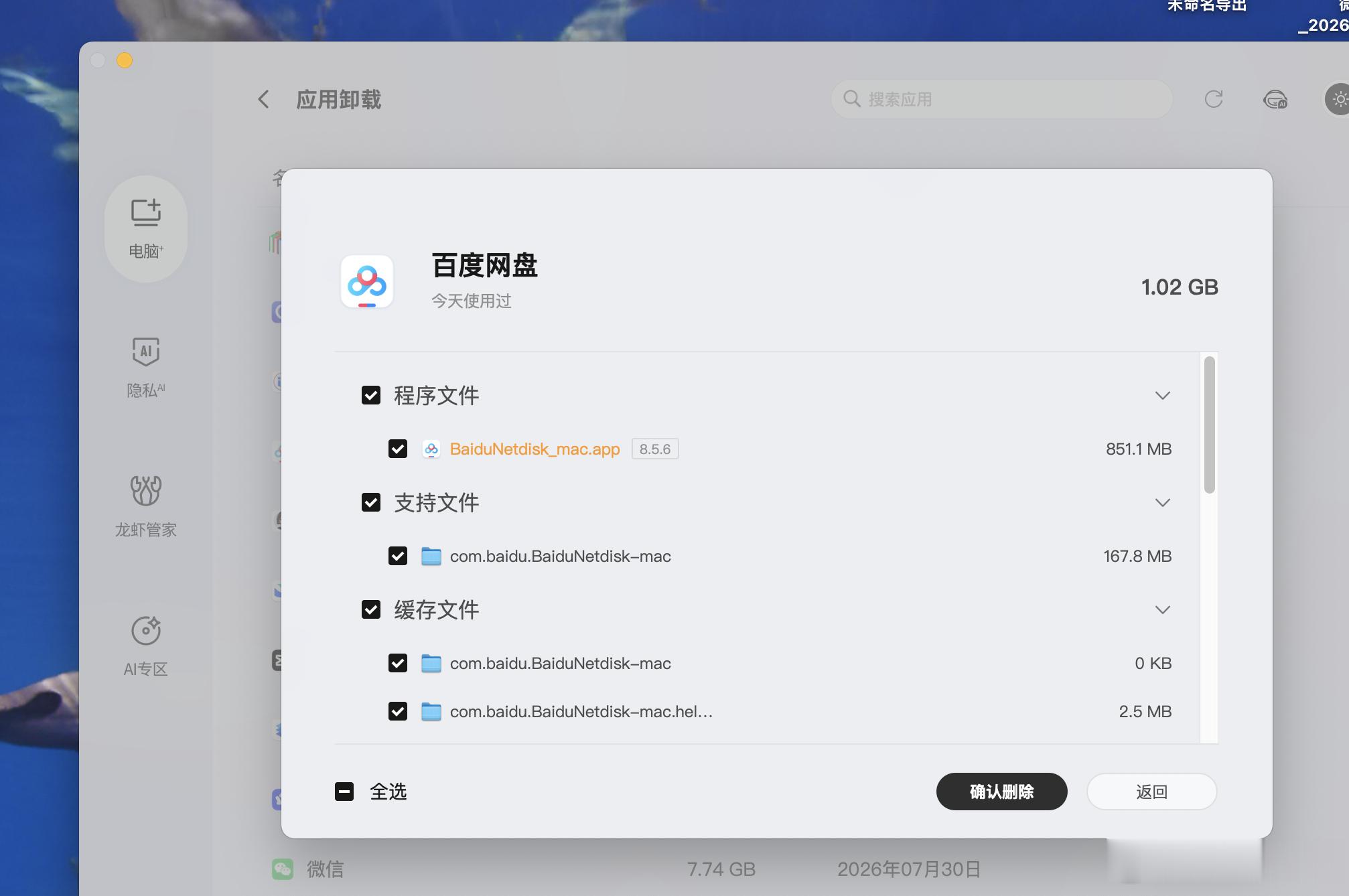Click the 167.8 MB size value
Screen dimensions: 1349x896
pos(1137,556)
